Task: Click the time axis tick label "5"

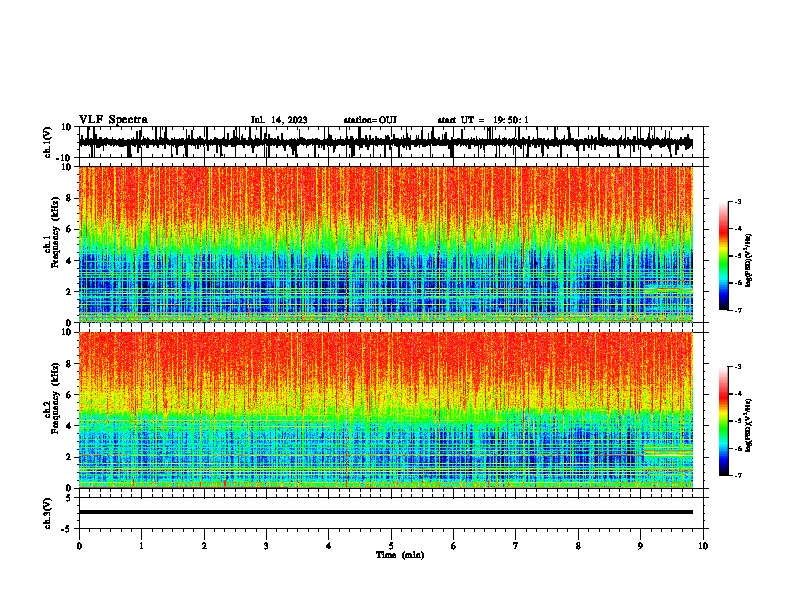Action: click(391, 546)
